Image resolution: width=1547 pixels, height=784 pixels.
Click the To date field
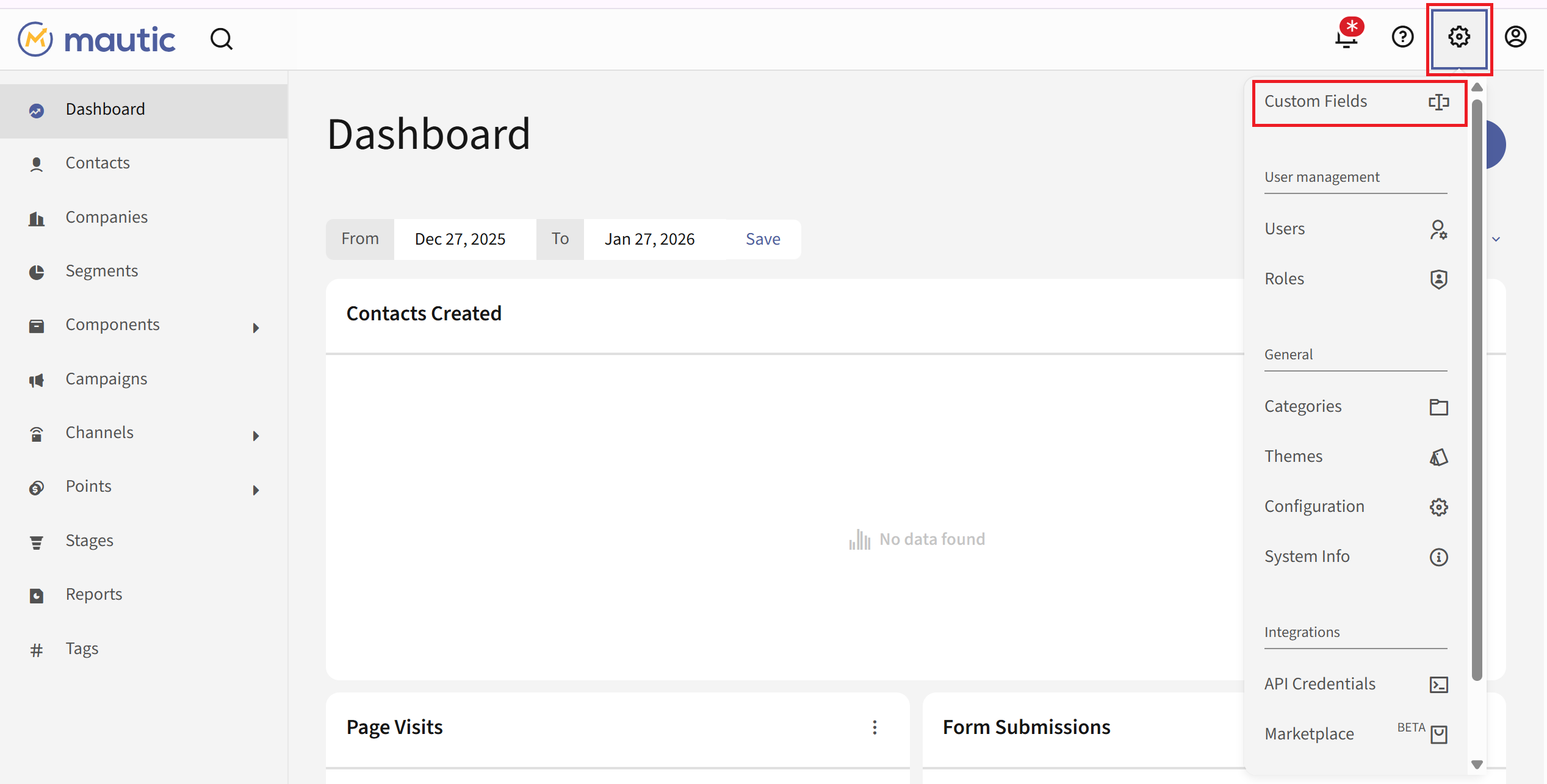[x=649, y=239]
